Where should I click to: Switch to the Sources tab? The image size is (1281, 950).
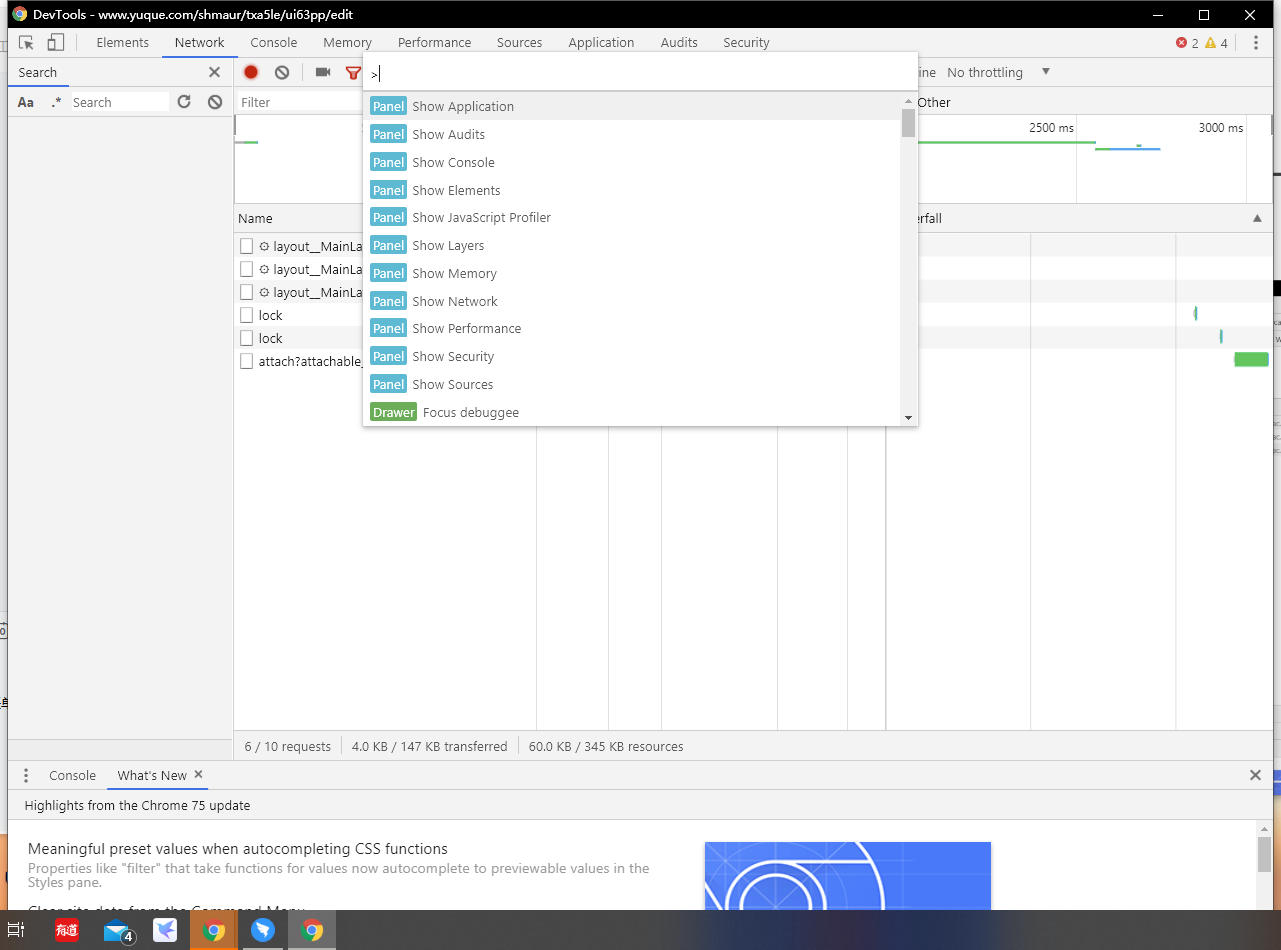click(x=519, y=42)
